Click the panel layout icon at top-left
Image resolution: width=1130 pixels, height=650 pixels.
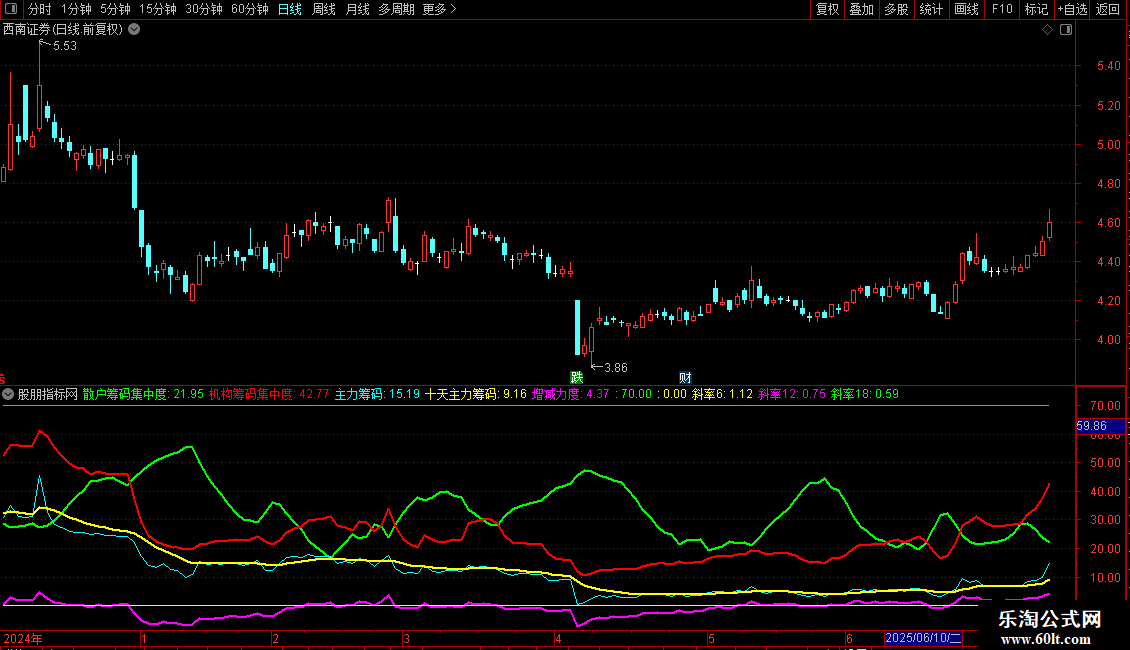[11, 9]
